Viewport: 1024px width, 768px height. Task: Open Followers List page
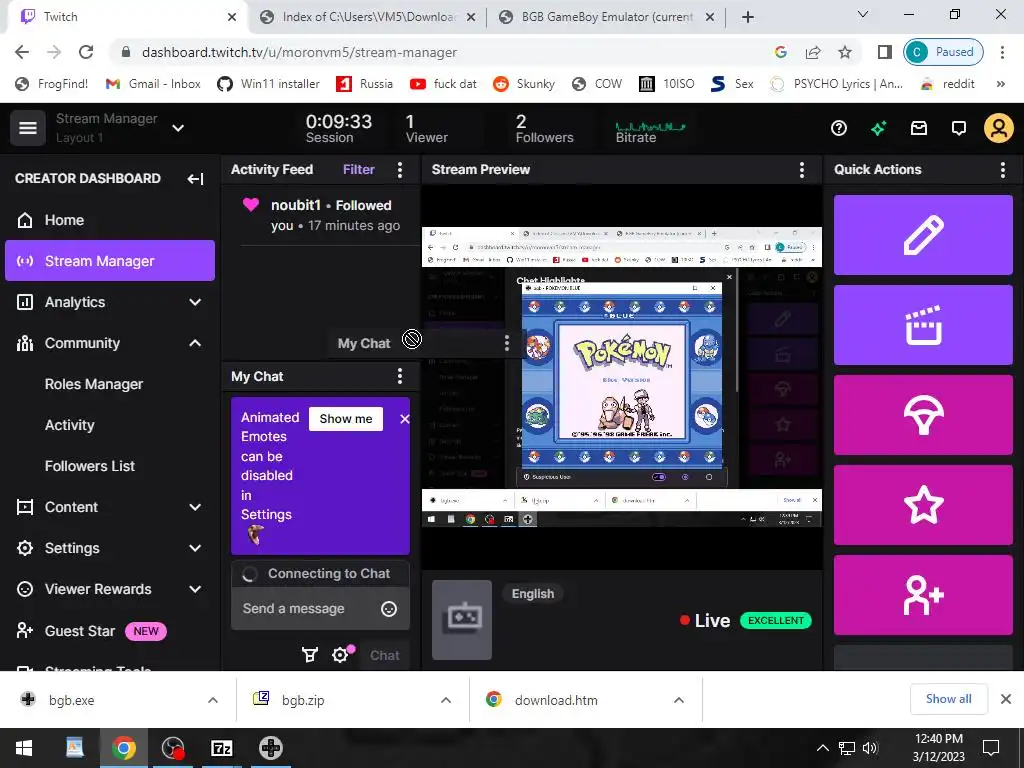tap(90, 466)
